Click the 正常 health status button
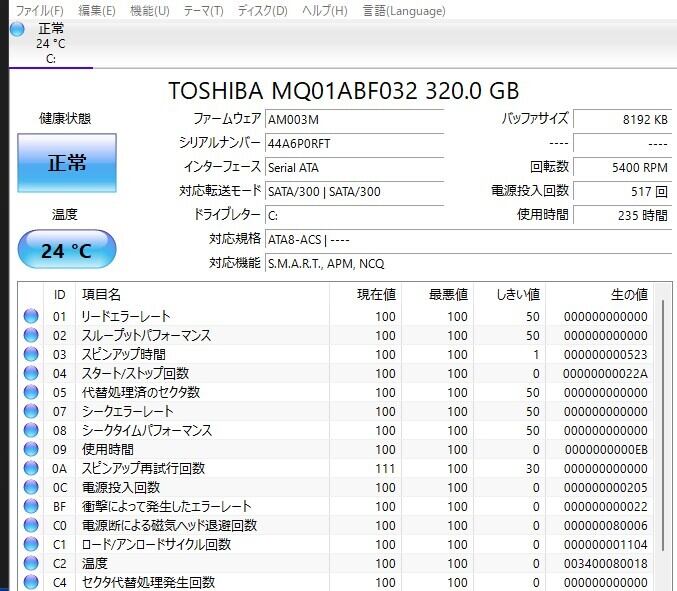 coord(67,163)
